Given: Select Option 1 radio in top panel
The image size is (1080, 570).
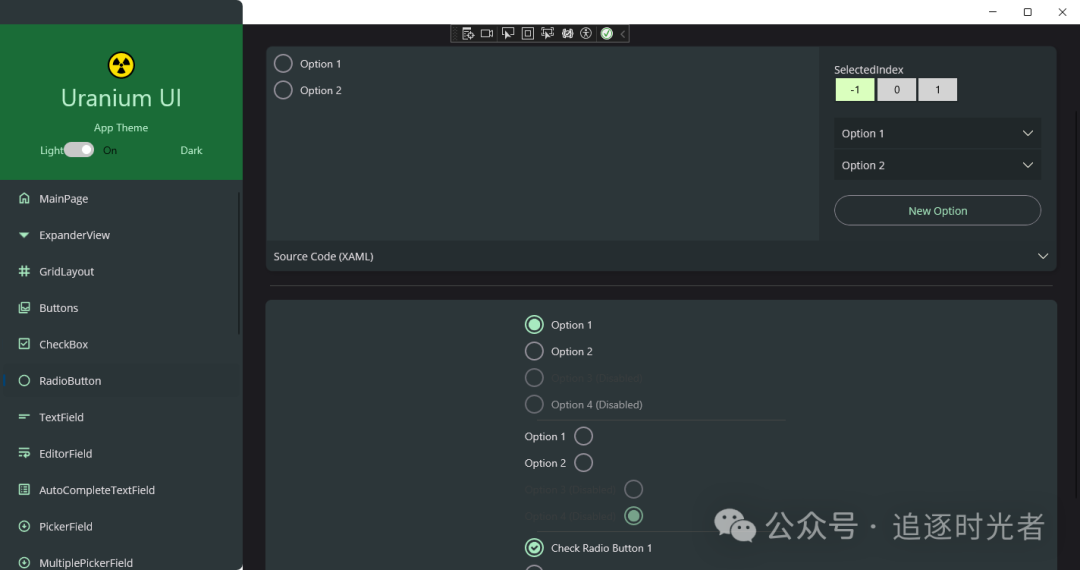Looking at the screenshot, I should click(283, 63).
